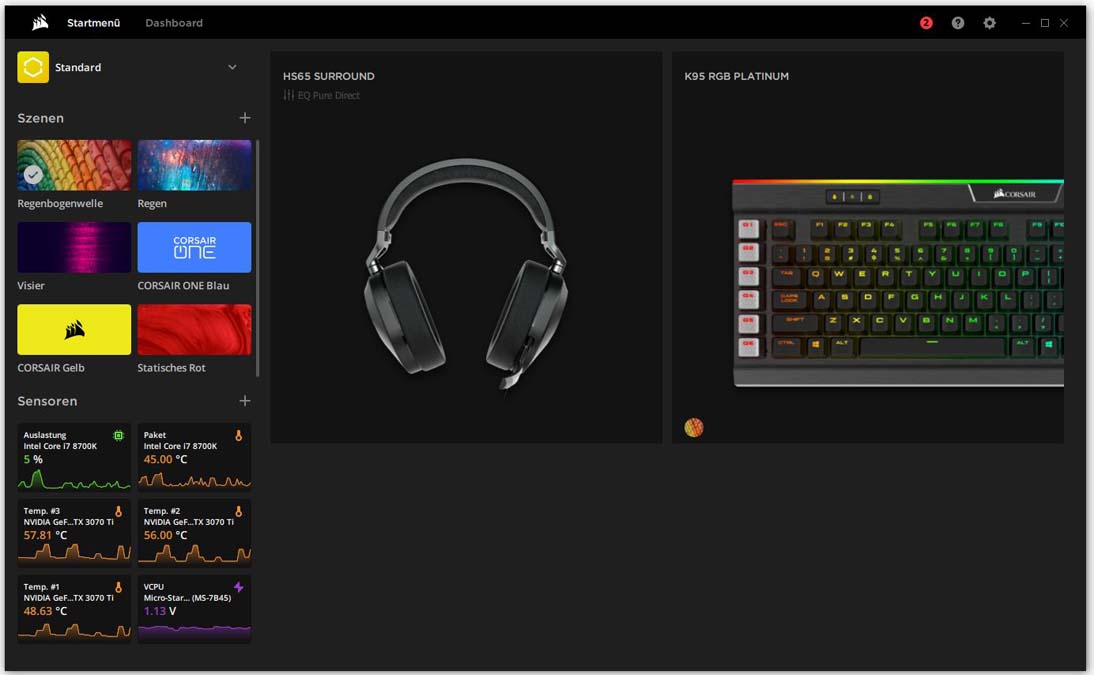Click the EQ sliders icon under HS65 Surround
The height and width of the screenshot is (675, 1094).
[288, 95]
